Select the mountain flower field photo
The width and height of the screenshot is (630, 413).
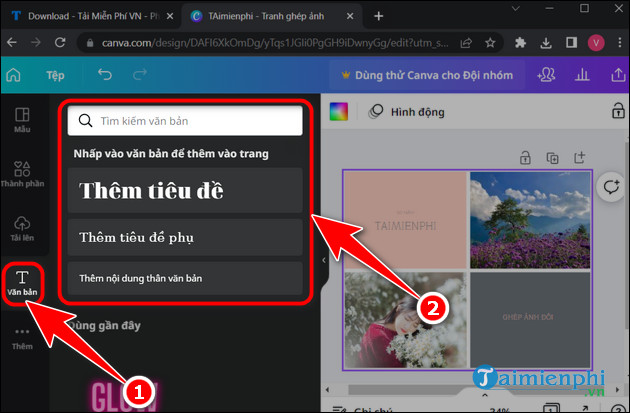[530, 220]
